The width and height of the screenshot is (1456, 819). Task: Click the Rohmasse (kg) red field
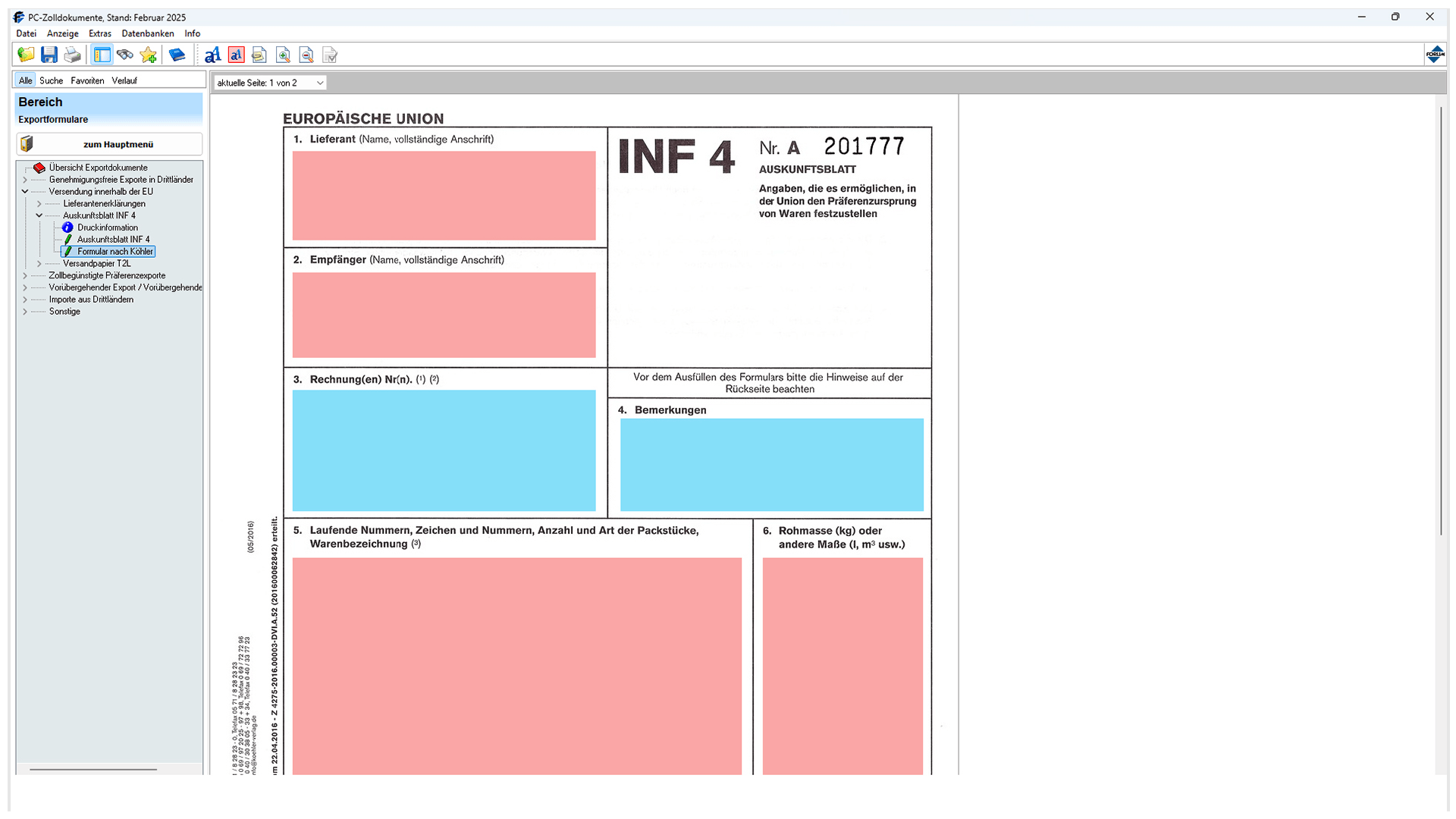pos(843,666)
